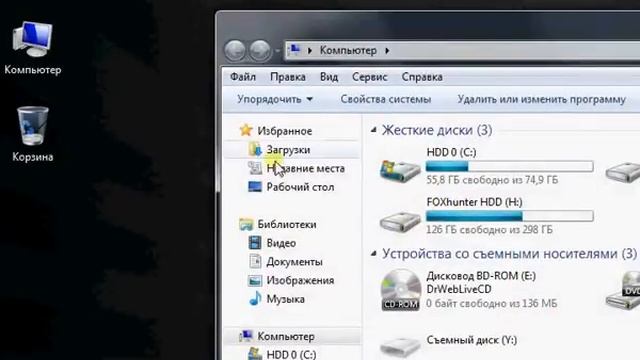Select Компьютер in navigation pane
This screenshot has height=360, width=640.
click(x=286, y=337)
